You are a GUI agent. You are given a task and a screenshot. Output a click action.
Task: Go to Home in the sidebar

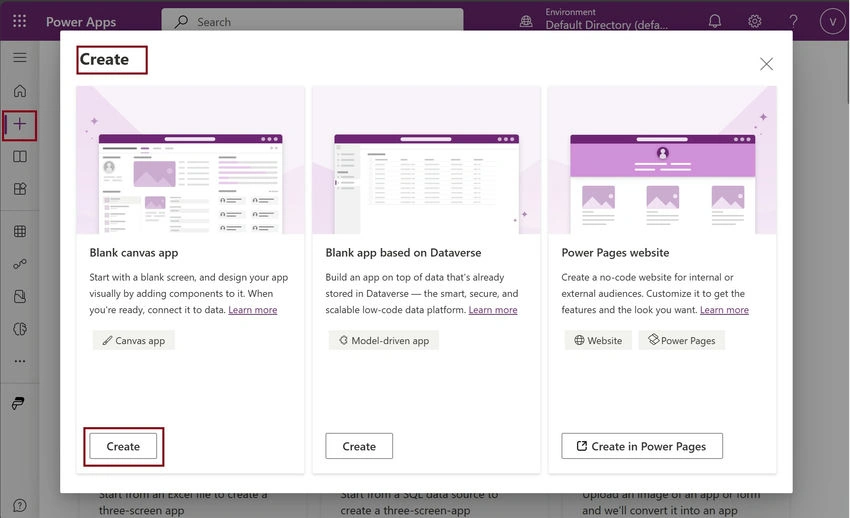click(x=20, y=90)
